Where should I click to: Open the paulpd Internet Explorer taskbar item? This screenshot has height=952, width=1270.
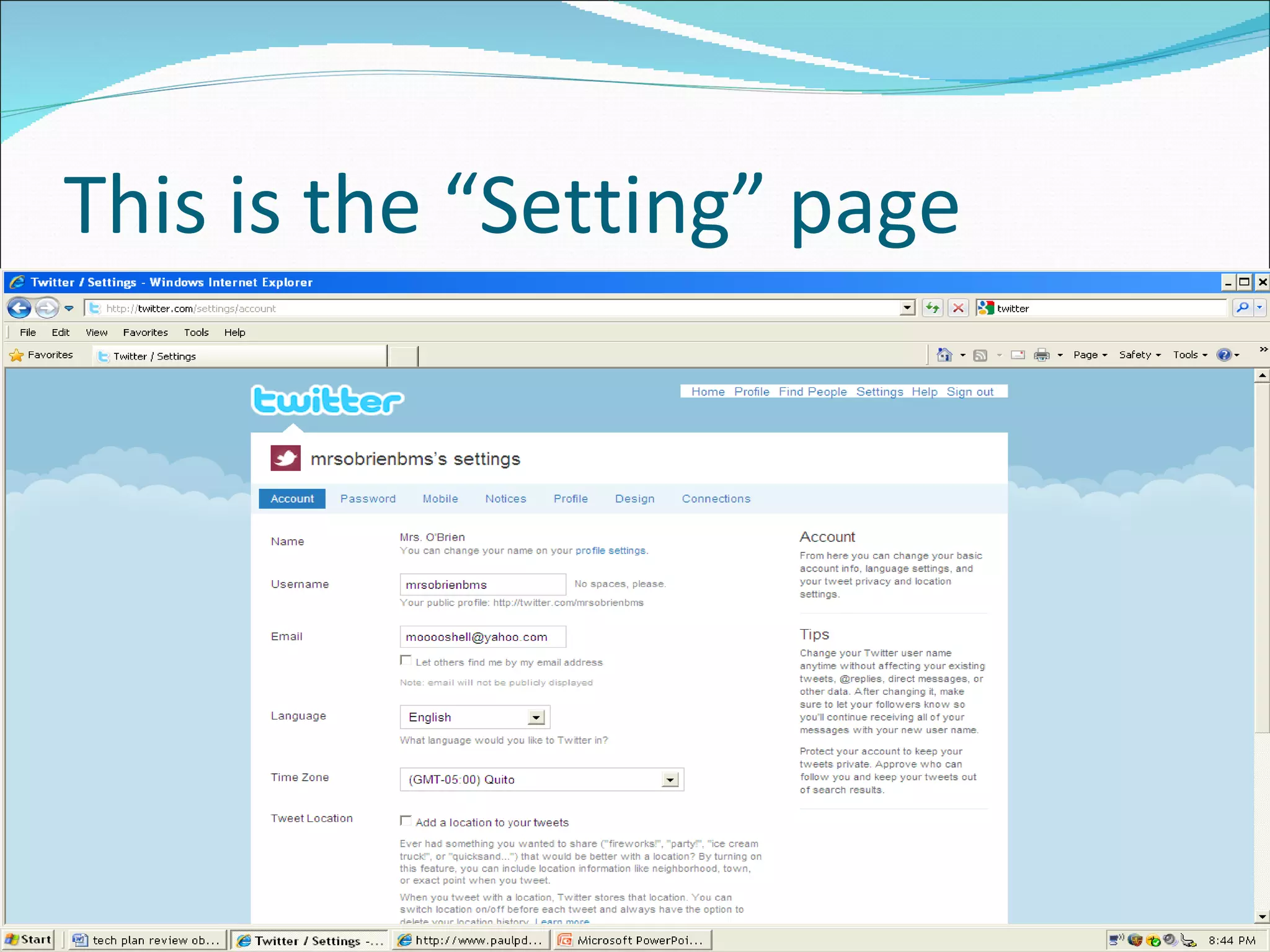click(473, 940)
